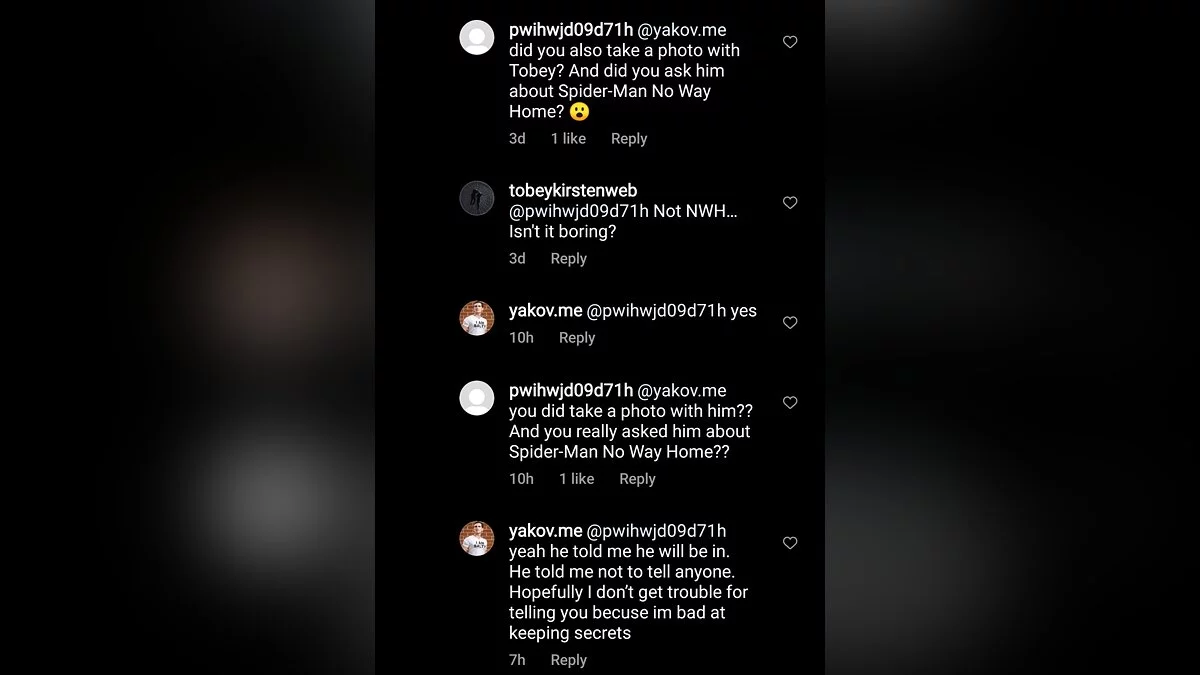Like the first pwihwjd09d71h comment about Tobey

pos(790,42)
